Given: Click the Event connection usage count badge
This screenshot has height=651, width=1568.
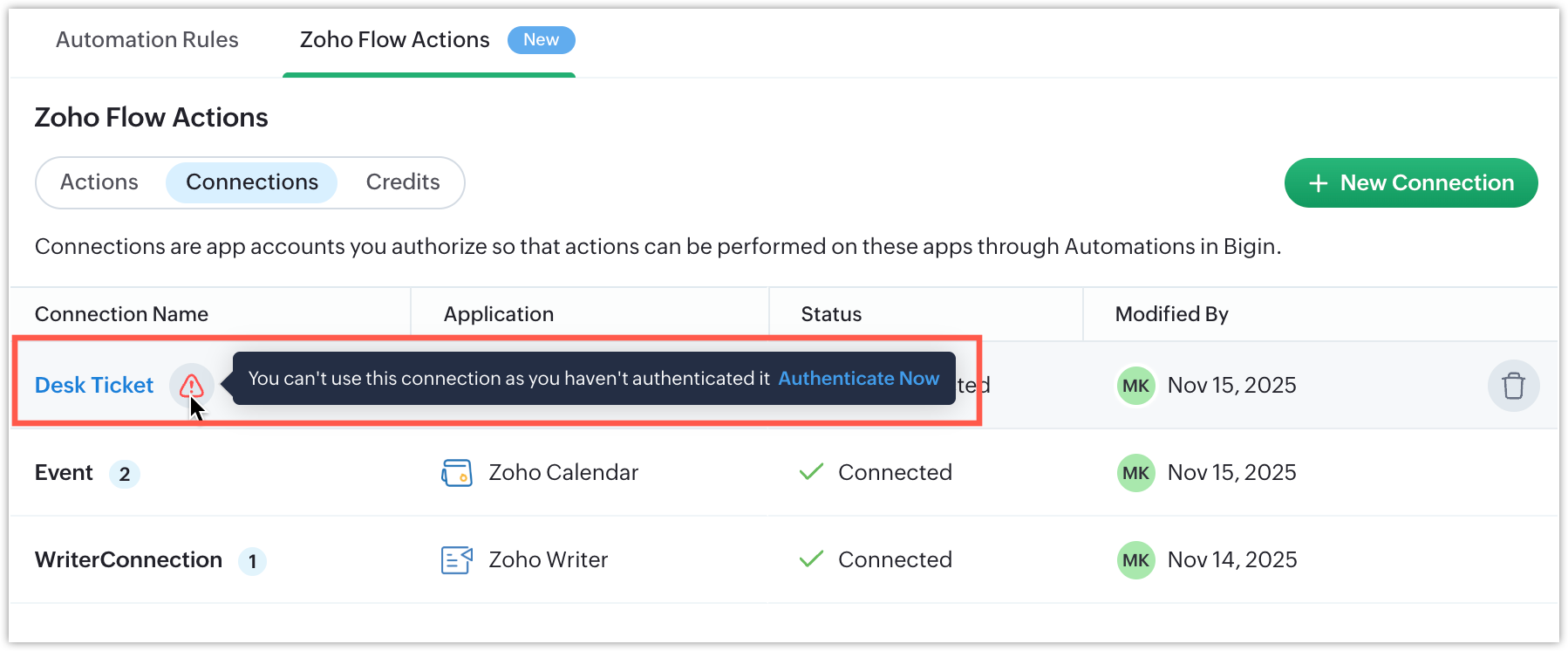Looking at the screenshot, I should [x=125, y=474].
